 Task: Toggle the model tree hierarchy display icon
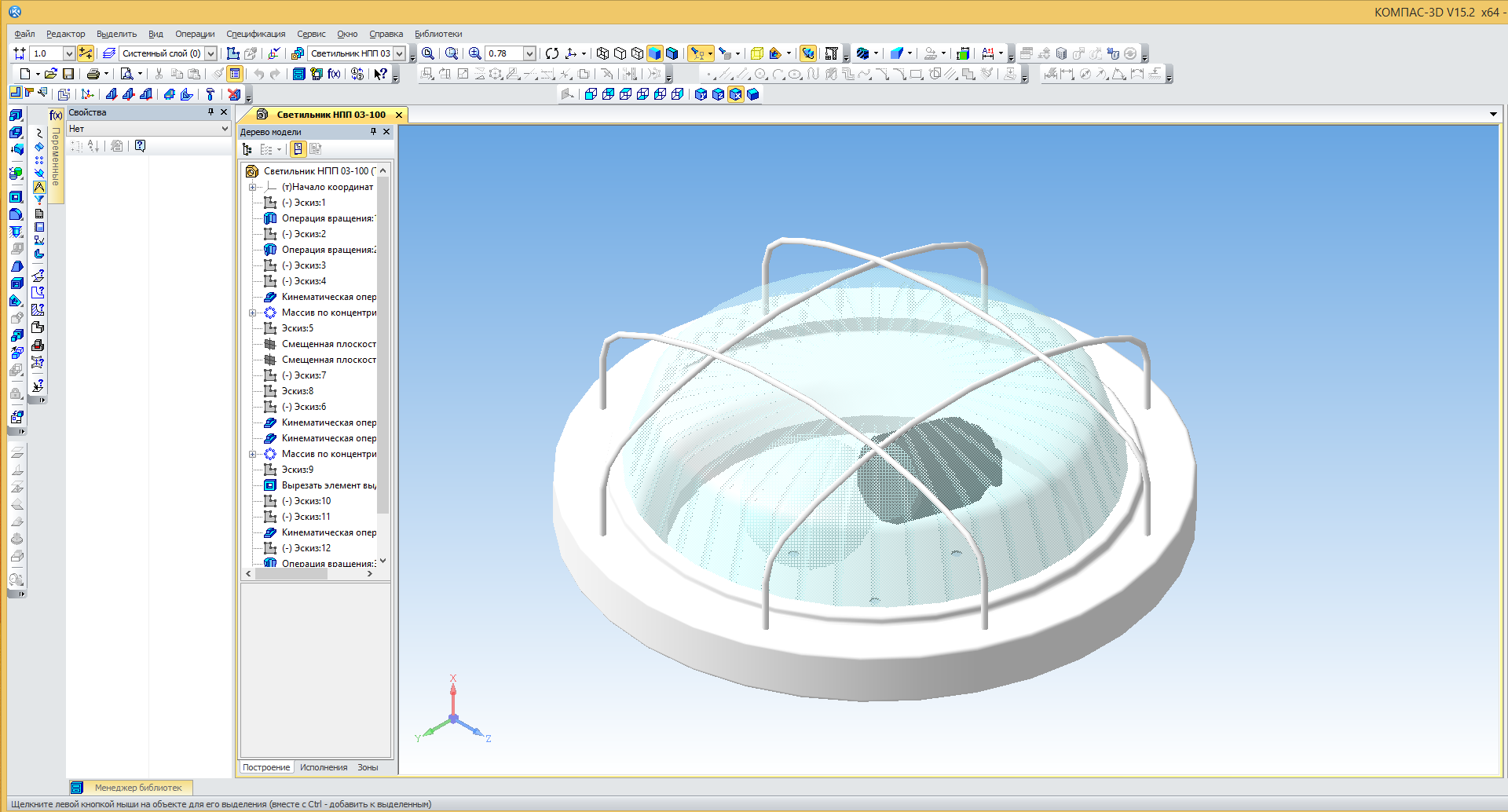247,149
